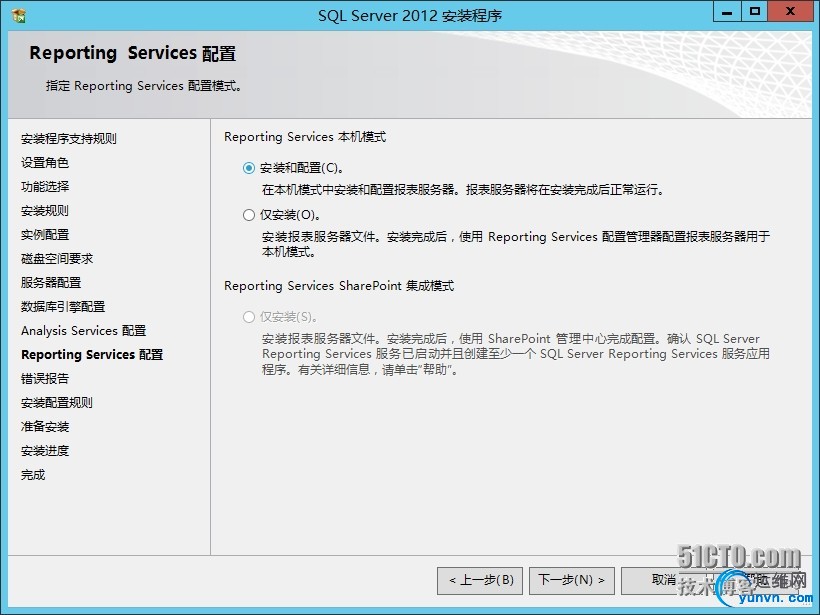The height and width of the screenshot is (615, 820).
Task: Click the Reporting Services SharePoint 集成模式 heading
Action: click(x=339, y=286)
